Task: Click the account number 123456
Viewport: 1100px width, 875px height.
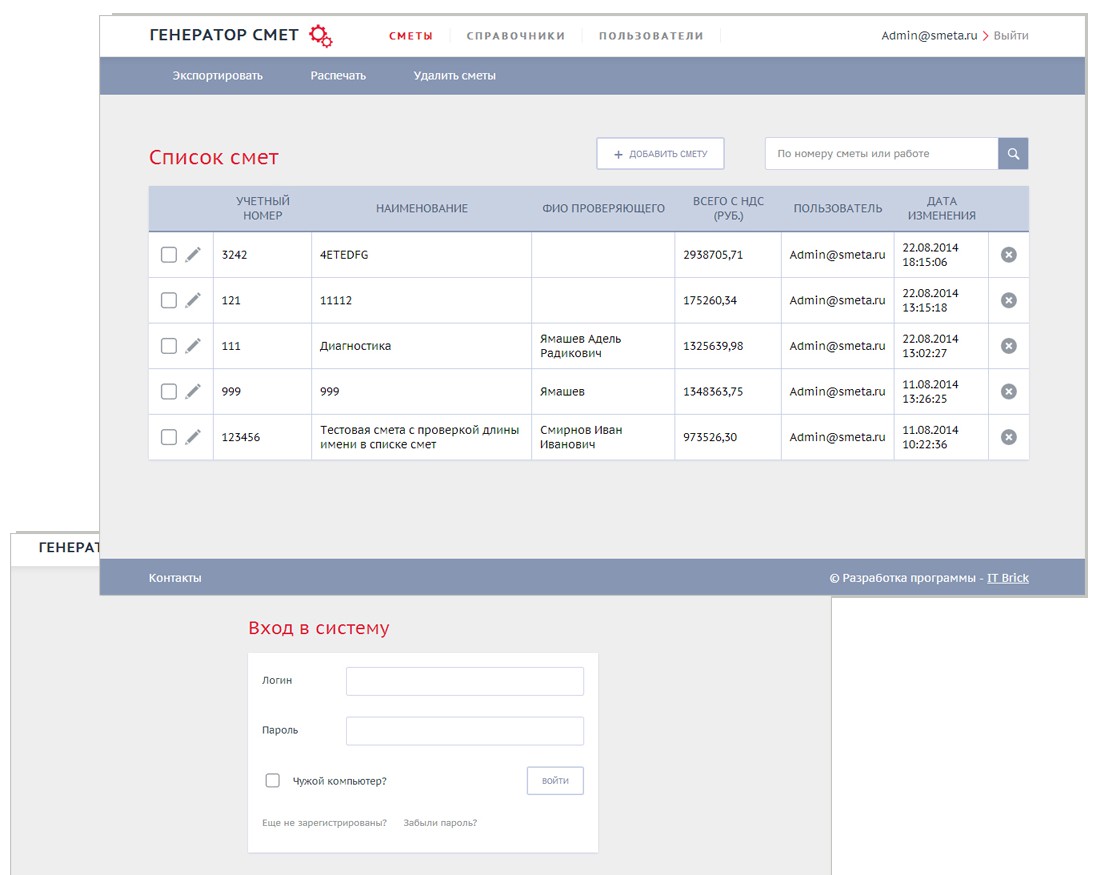Action: coord(241,437)
